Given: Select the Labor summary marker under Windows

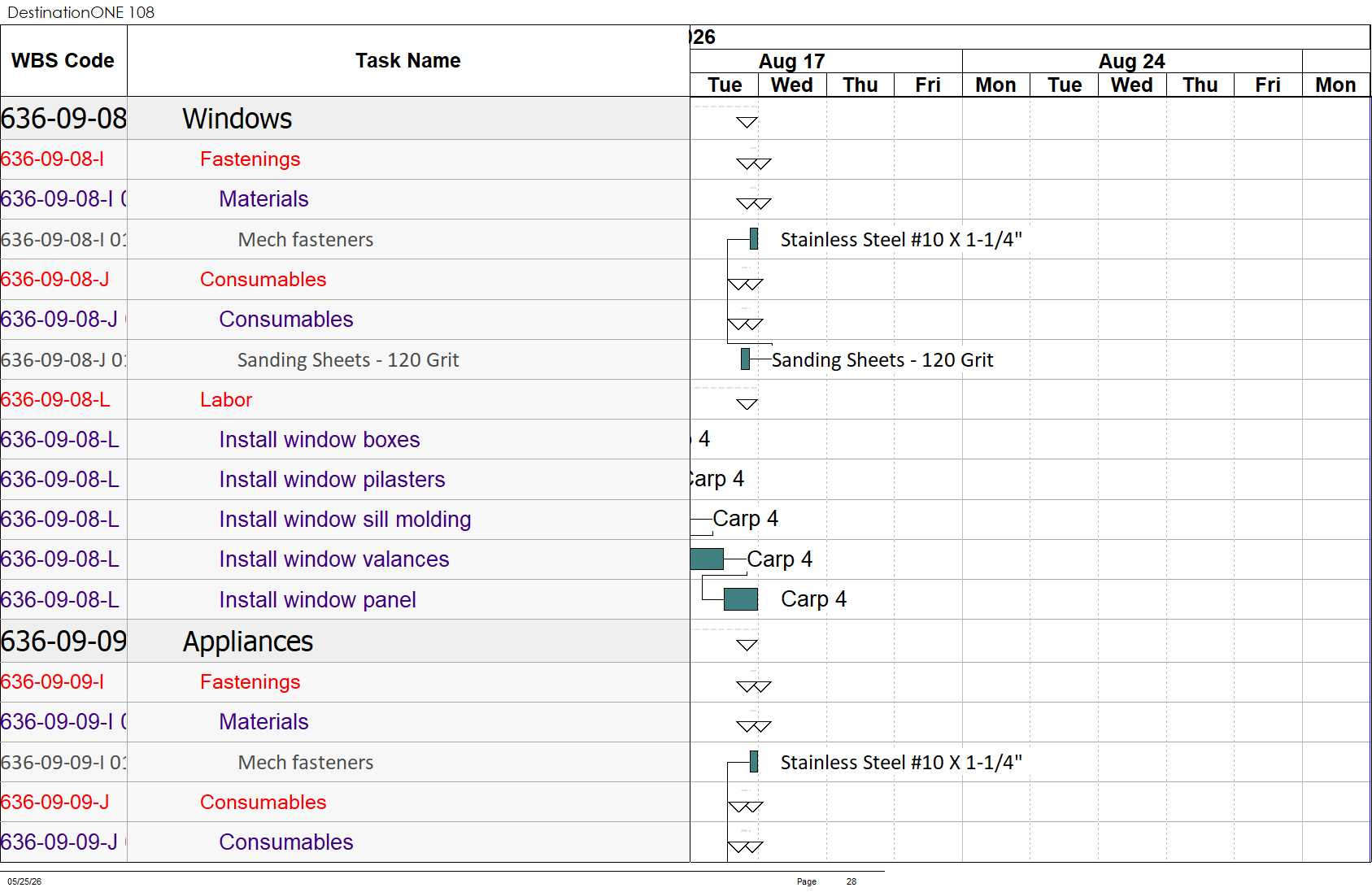Looking at the screenshot, I should click(747, 404).
